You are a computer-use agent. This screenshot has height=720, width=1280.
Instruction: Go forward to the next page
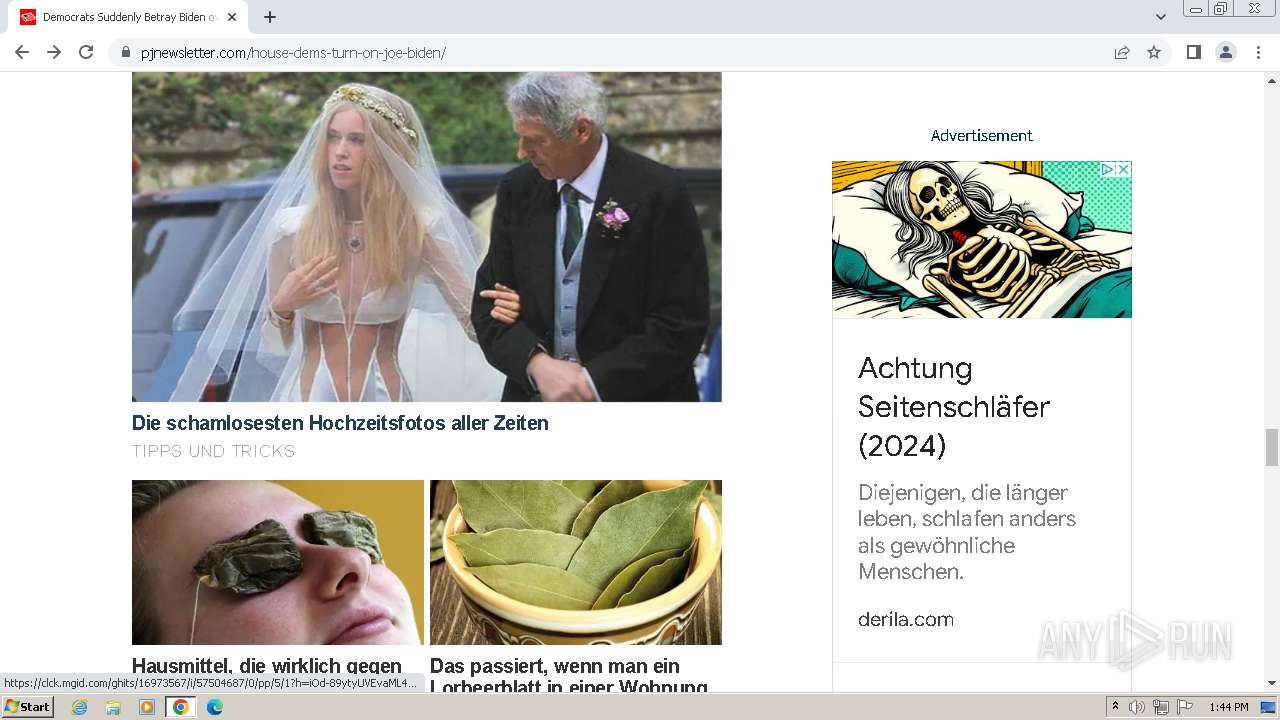coord(54,52)
